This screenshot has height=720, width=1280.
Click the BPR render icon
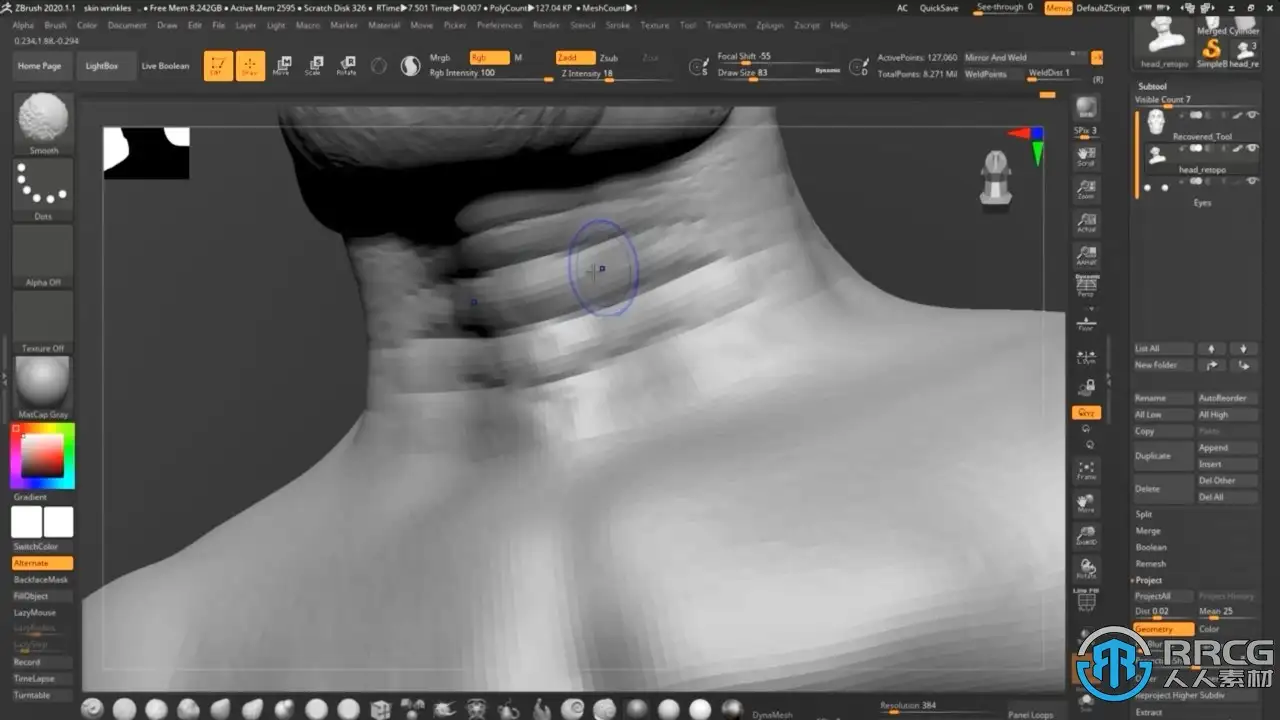click(x=1086, y=109)
